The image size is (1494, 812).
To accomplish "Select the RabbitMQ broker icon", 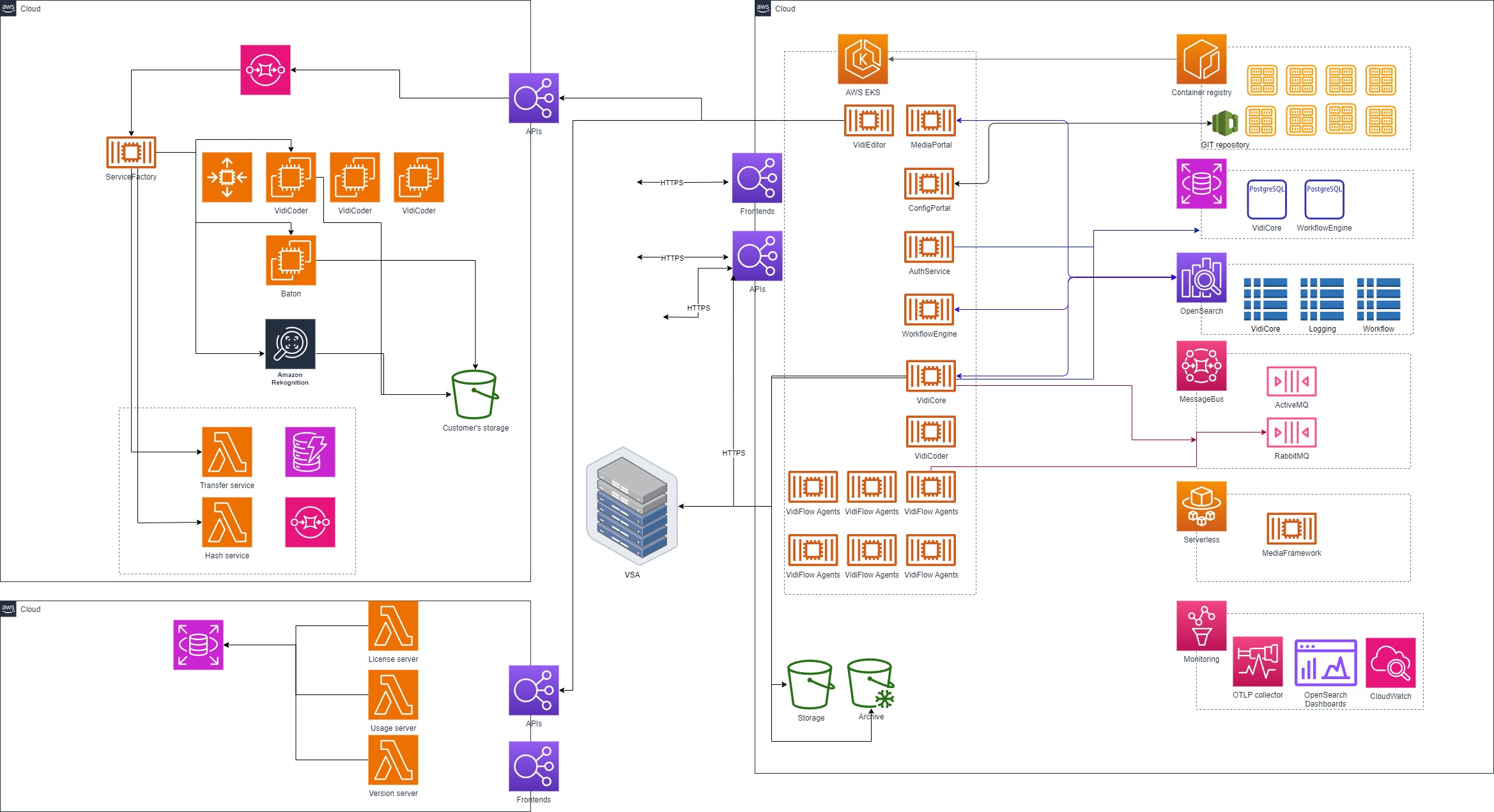I will (1291, 433).
